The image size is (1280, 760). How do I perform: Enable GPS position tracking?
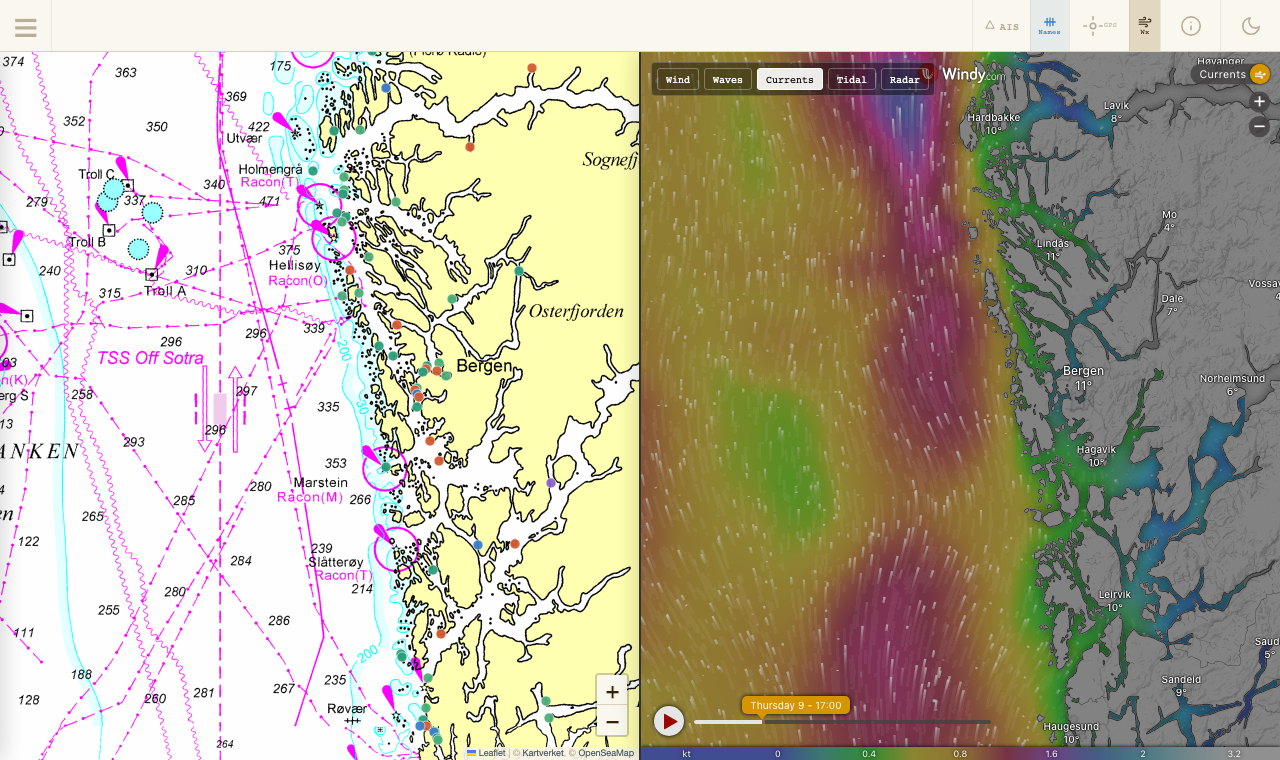click(1099, 26)
